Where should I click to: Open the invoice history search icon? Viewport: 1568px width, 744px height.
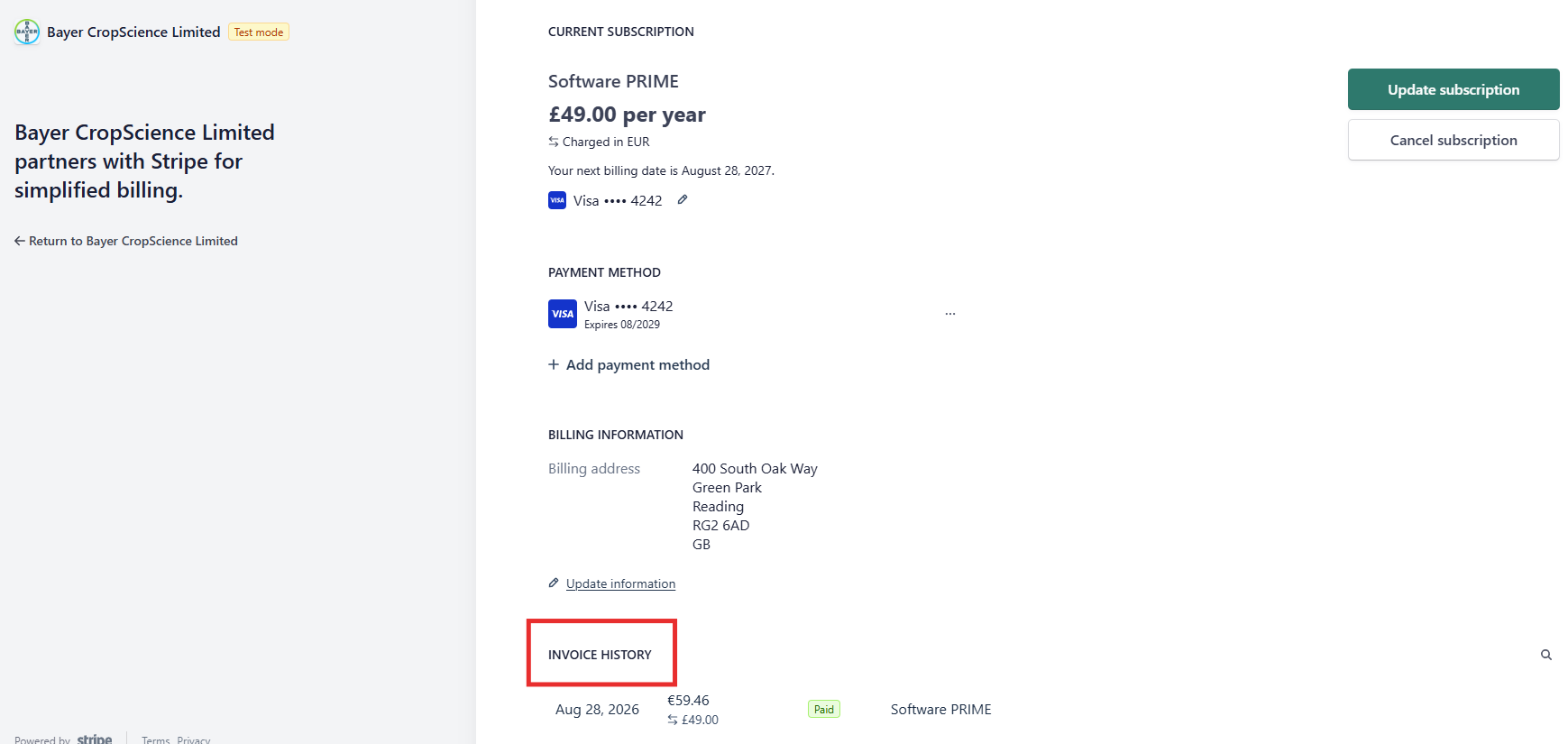(x=1546, y=655)
